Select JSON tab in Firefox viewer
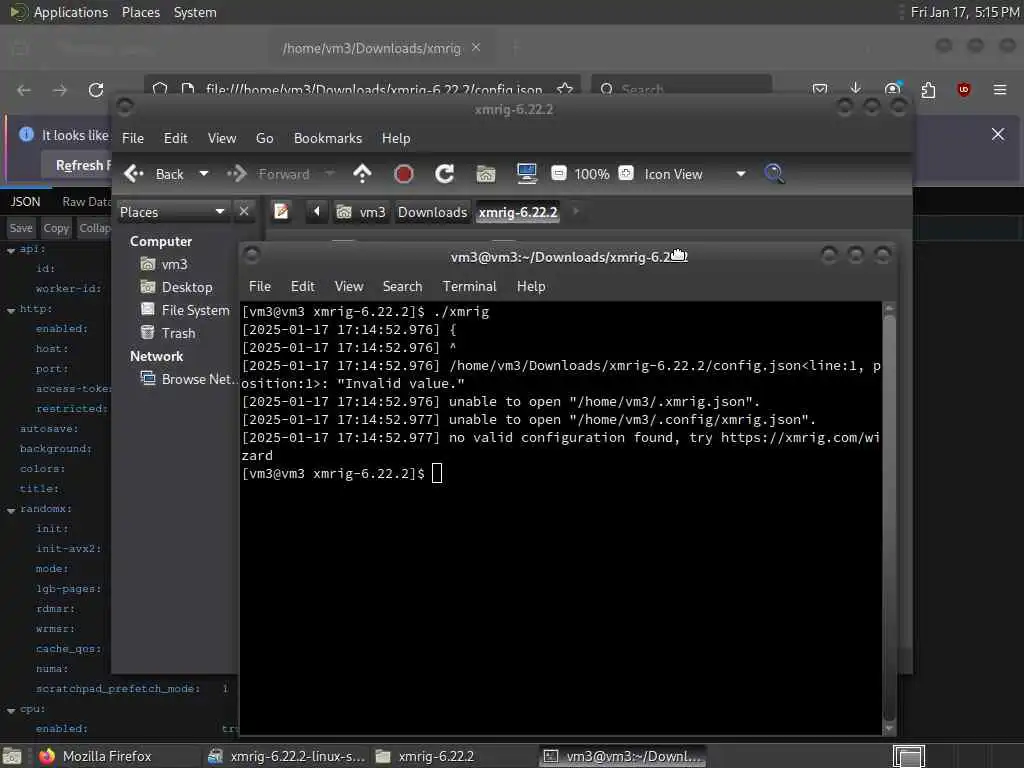Screen dimensions: 1024x768 pyautogui.click(x=25, y=202)
